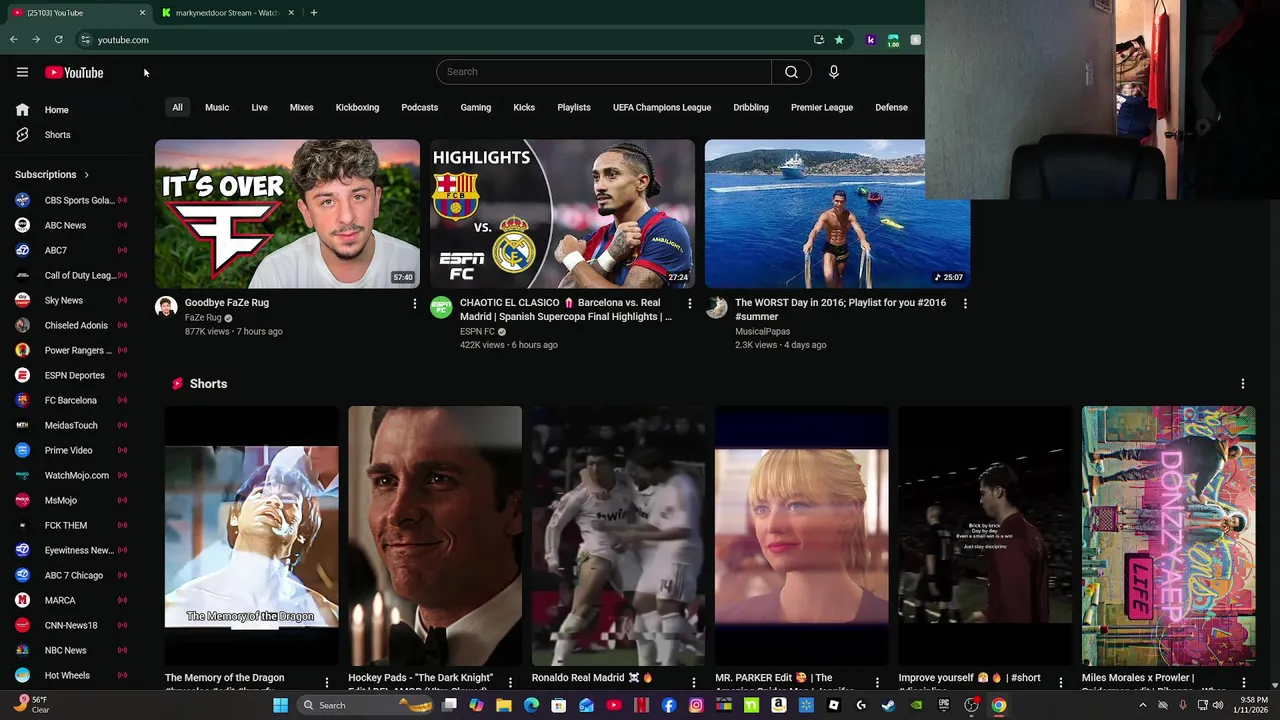This screenshot has height=720, width=1280.
Task: Click the YouTube search input field
Action: point(604,72)
